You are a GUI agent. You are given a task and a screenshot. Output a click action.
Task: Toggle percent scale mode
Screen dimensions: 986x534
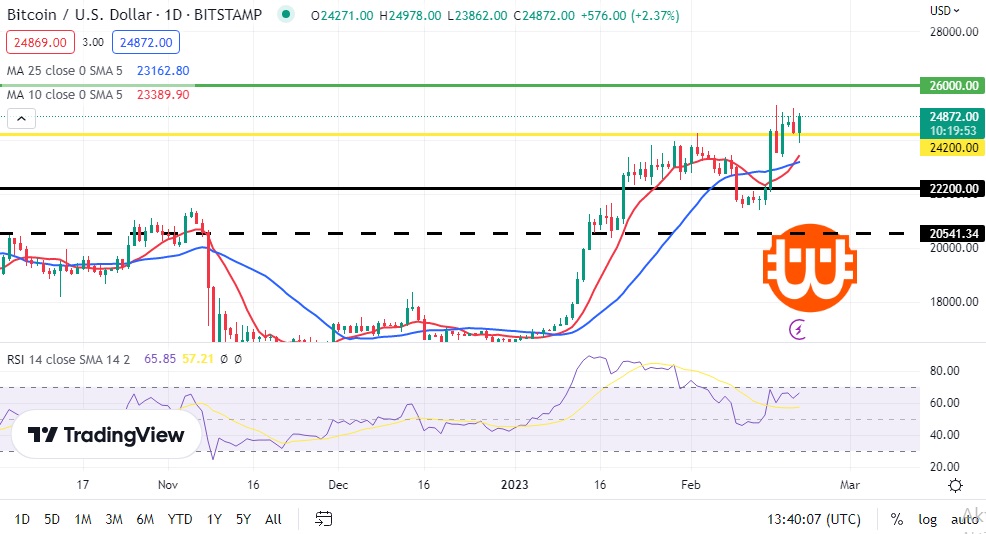tap(897, 520)
